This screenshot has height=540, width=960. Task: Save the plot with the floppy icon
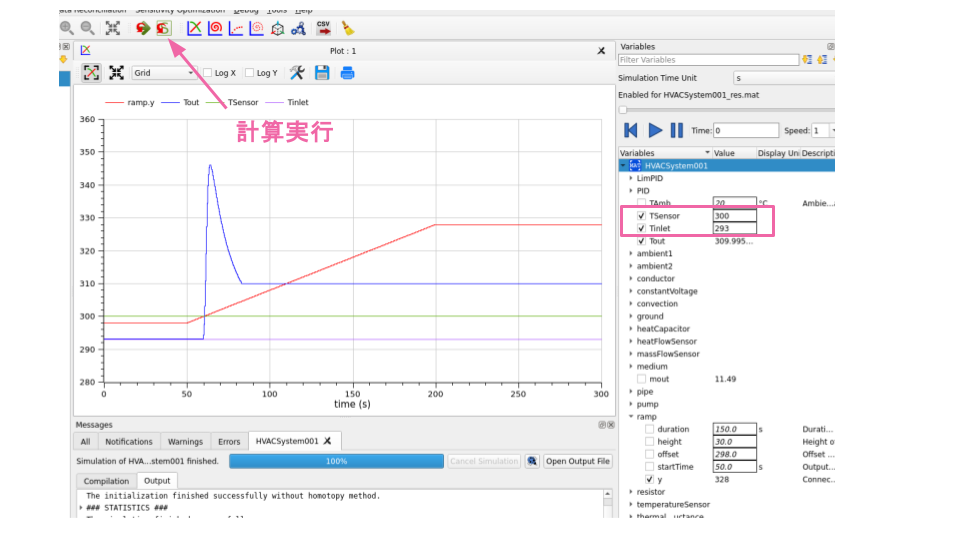coord(322,73)
